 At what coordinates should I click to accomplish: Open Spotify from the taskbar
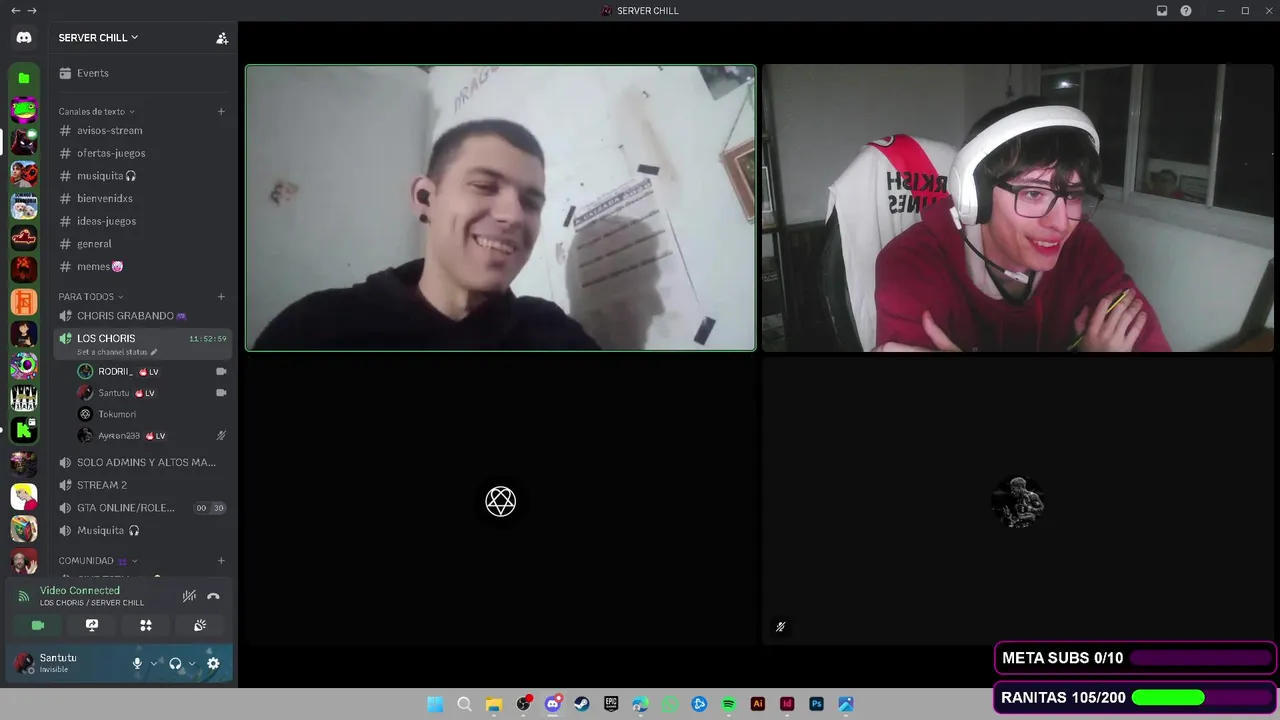click(728, 704)
